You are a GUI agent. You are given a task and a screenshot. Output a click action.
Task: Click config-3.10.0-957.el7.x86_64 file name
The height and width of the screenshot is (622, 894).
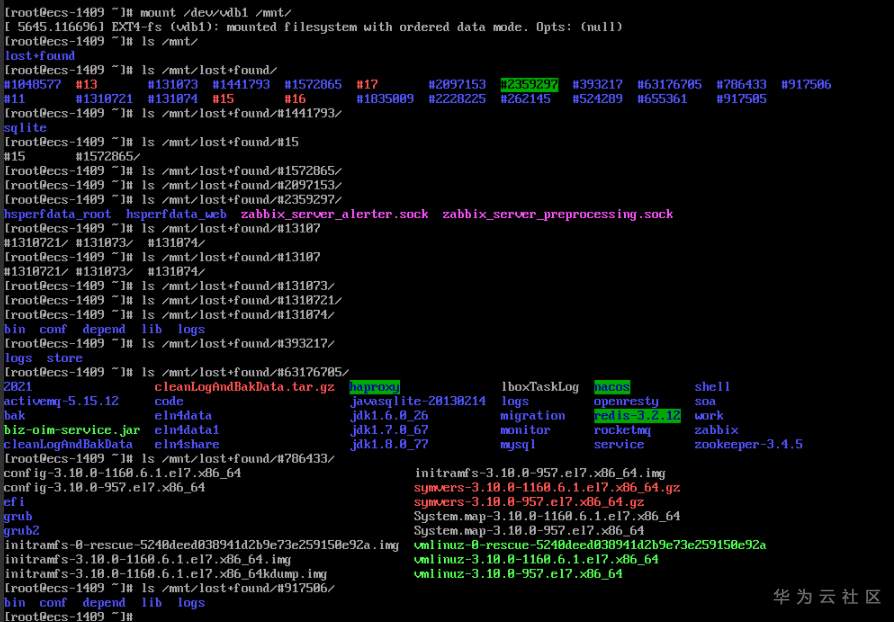[x=104, y=487]
